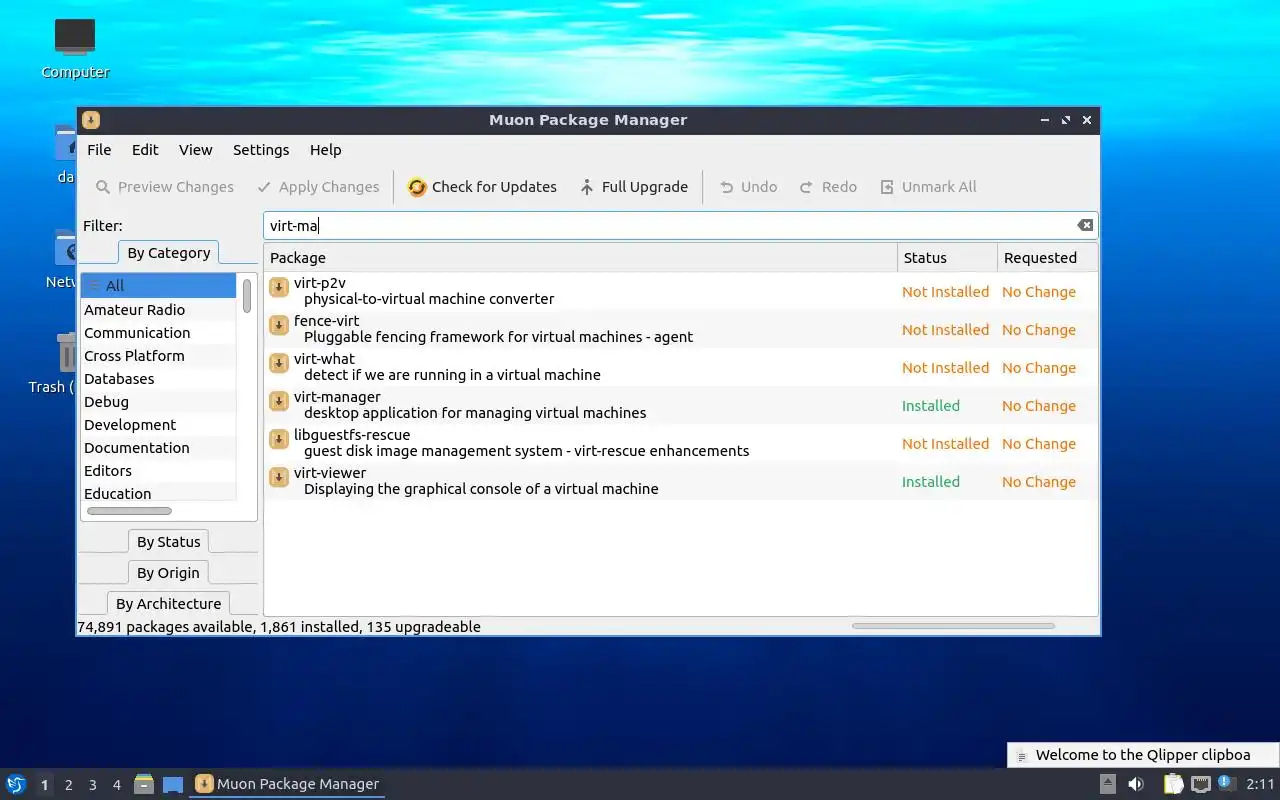Click the Full Upgrade arrow icon
The width and height of the screenshot is (1280, 800).
(x=587, y=187)
